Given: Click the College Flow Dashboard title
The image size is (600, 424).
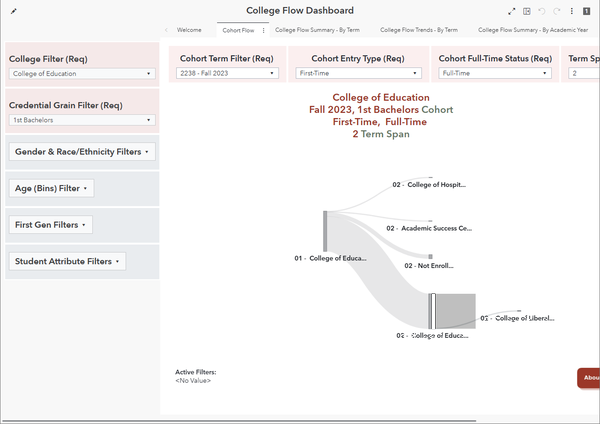Looking at the screenshot, I should pos(300,11).
